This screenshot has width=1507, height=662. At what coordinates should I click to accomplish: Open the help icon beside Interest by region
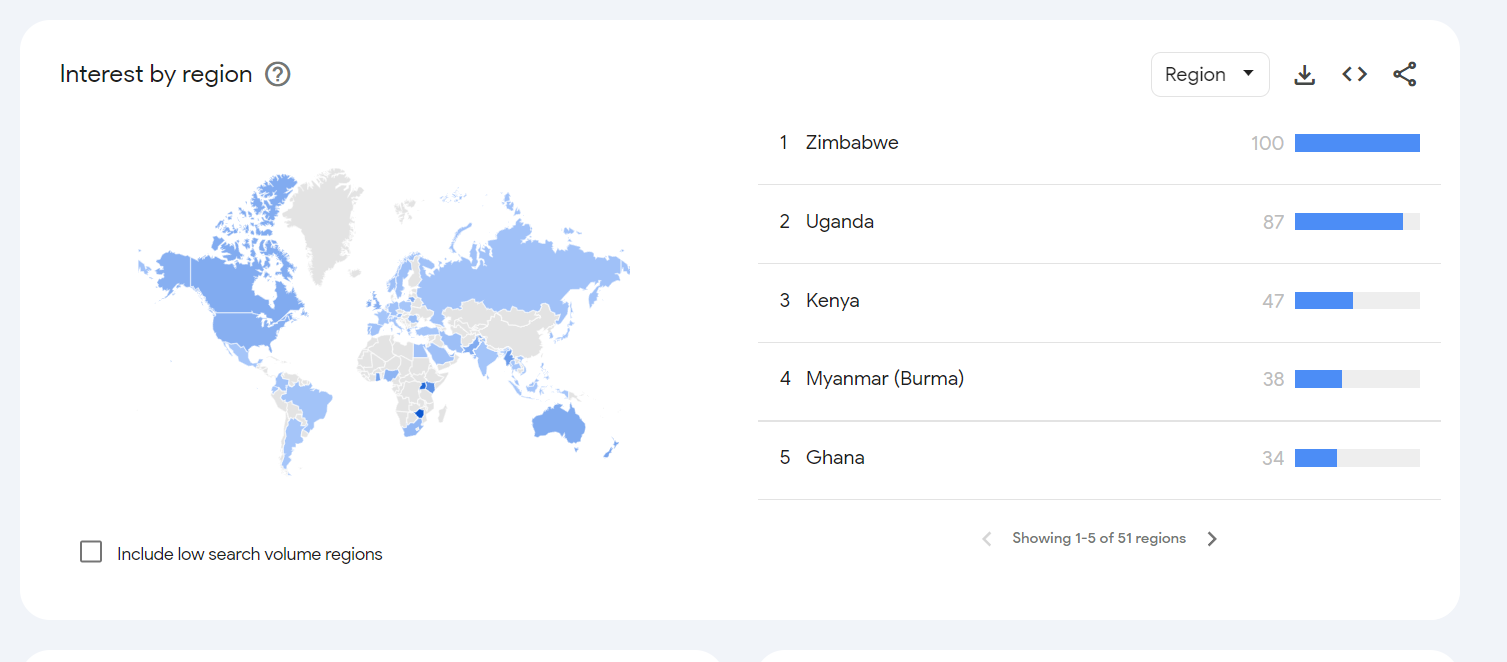(277, 74)
